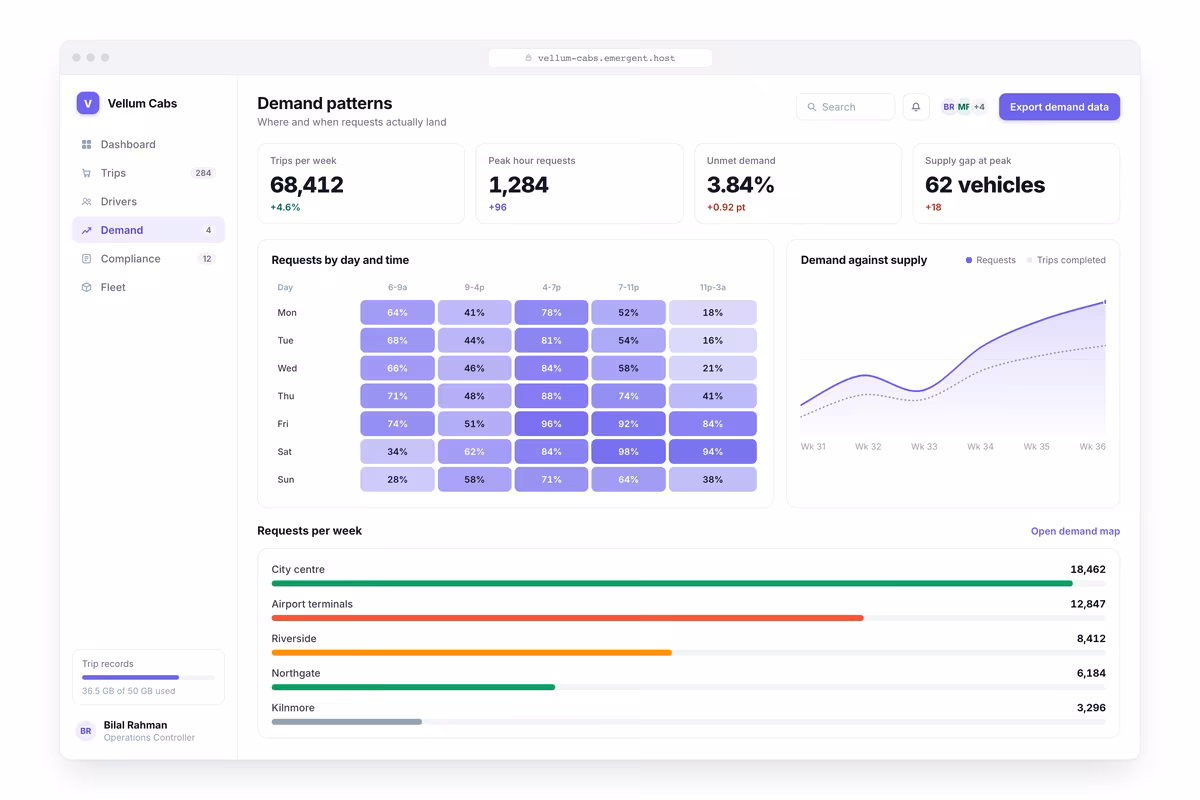
Task: Click the Trip records storage bar
Action: pos(148,677)
